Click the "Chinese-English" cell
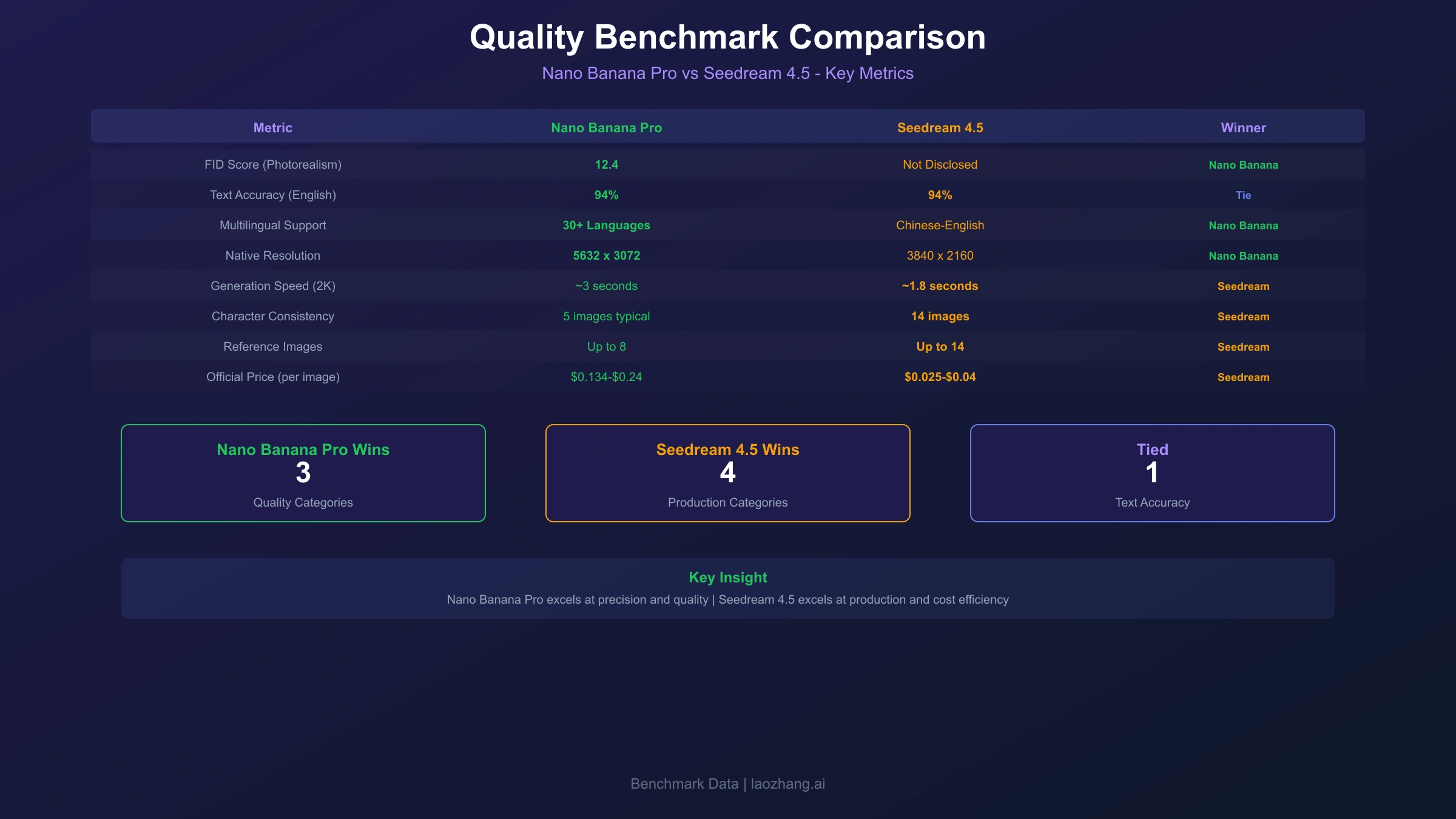 tap(940, 225)
